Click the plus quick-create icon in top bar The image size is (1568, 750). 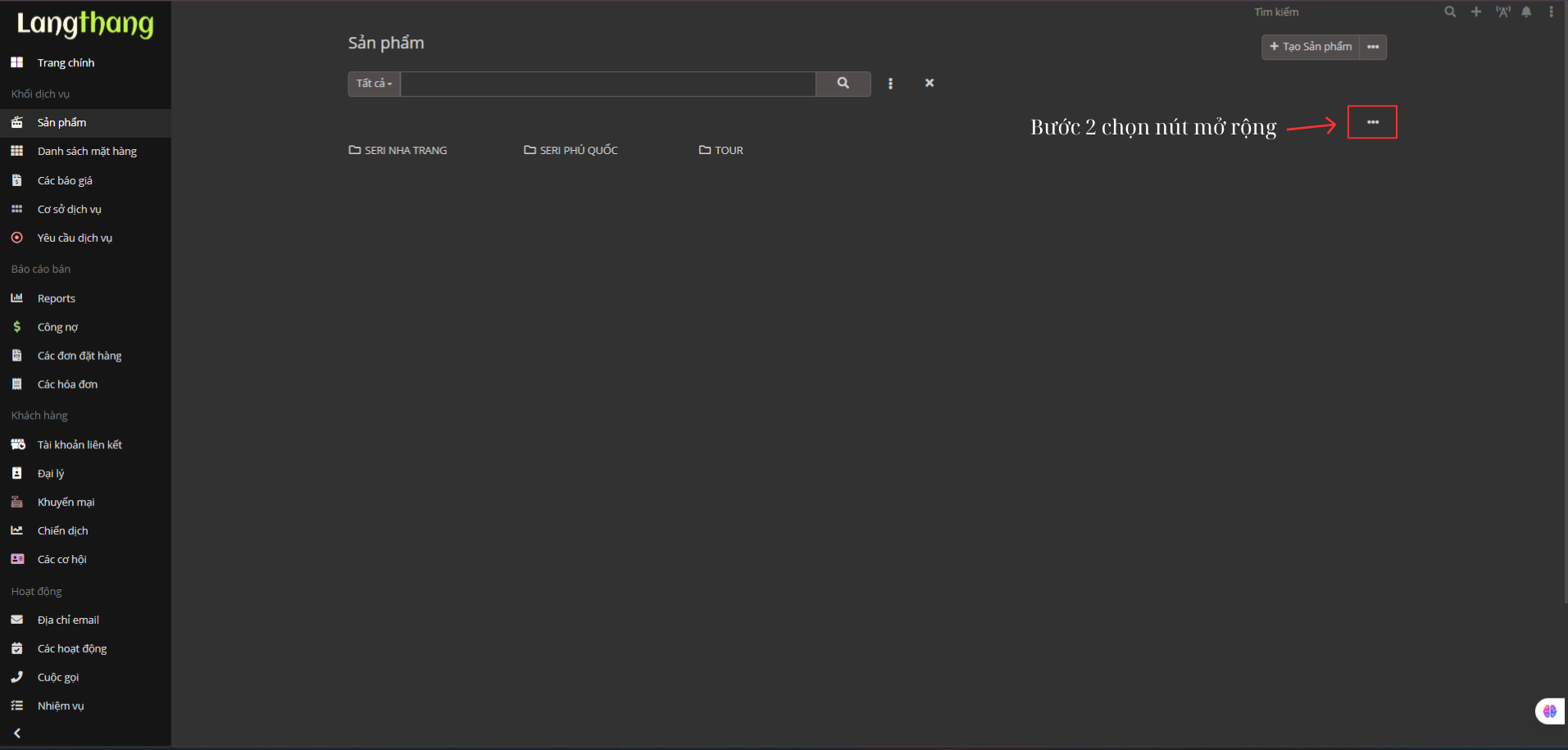[x=1476, y=11]
